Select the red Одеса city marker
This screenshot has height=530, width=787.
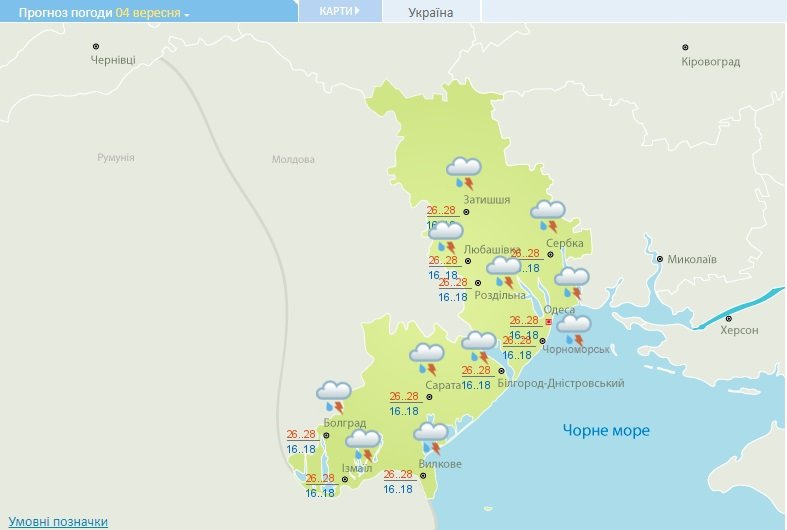549,322
